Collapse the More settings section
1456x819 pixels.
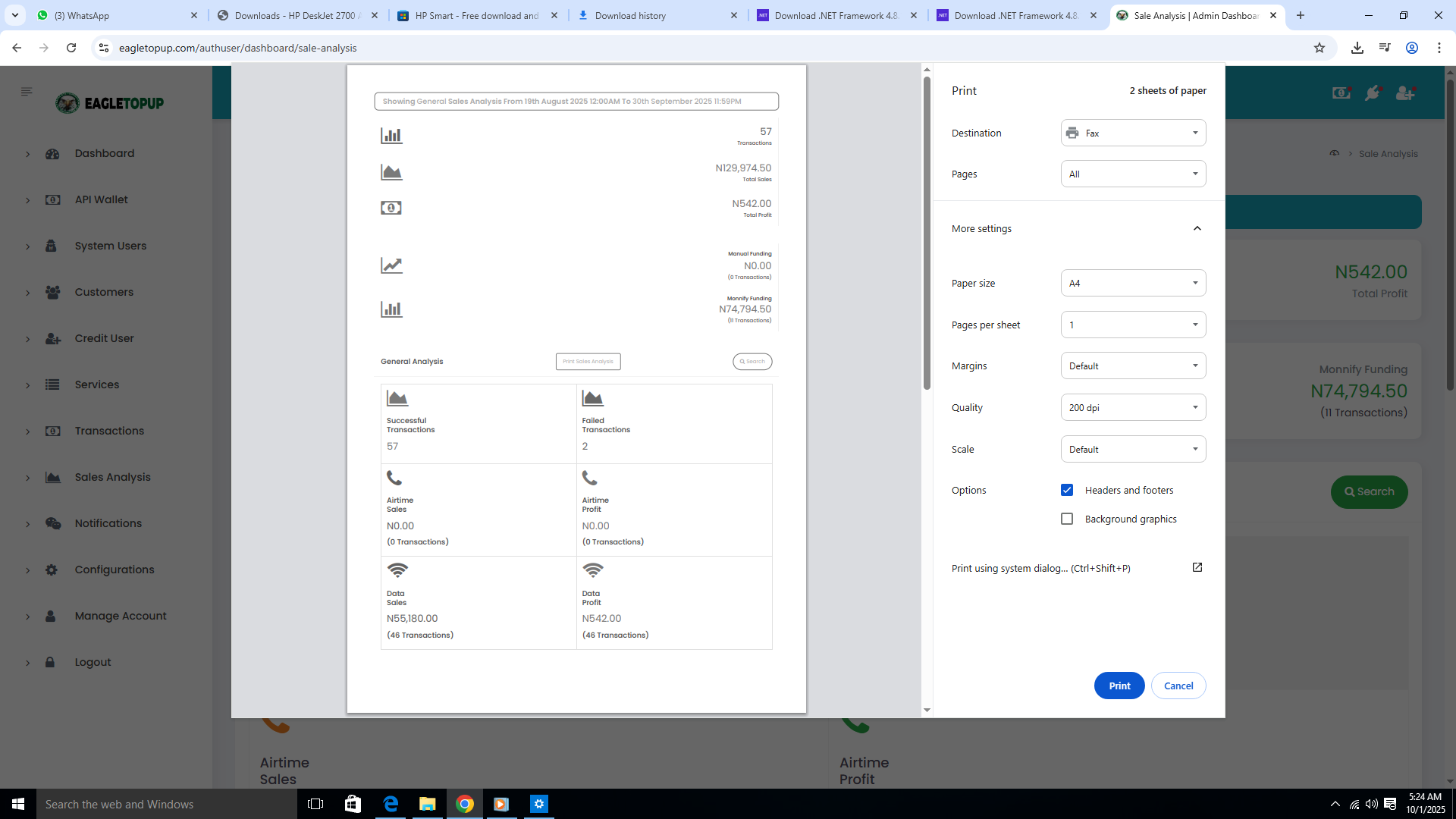click(1197, 228)
